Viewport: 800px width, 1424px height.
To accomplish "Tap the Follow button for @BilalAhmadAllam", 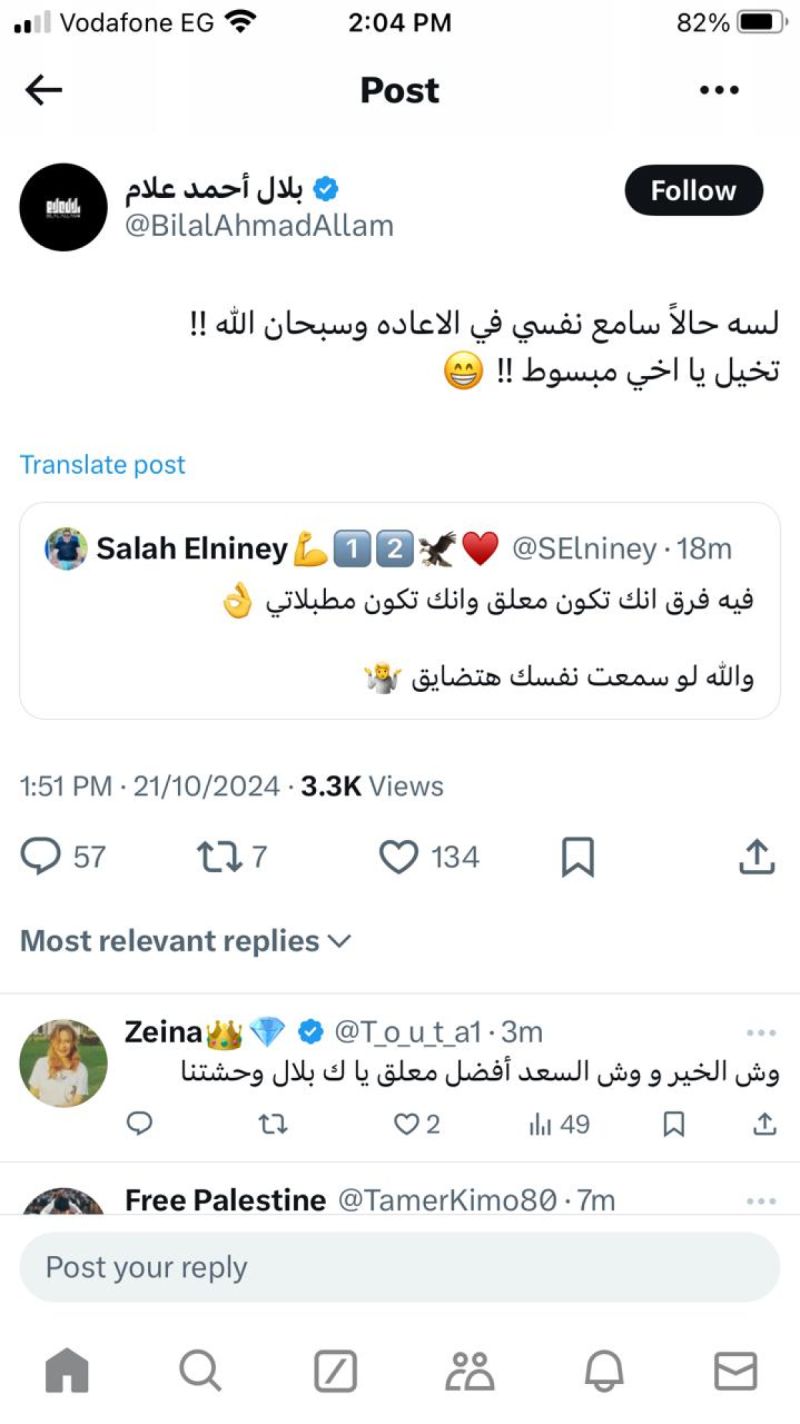I will click(x=693, y=190).
